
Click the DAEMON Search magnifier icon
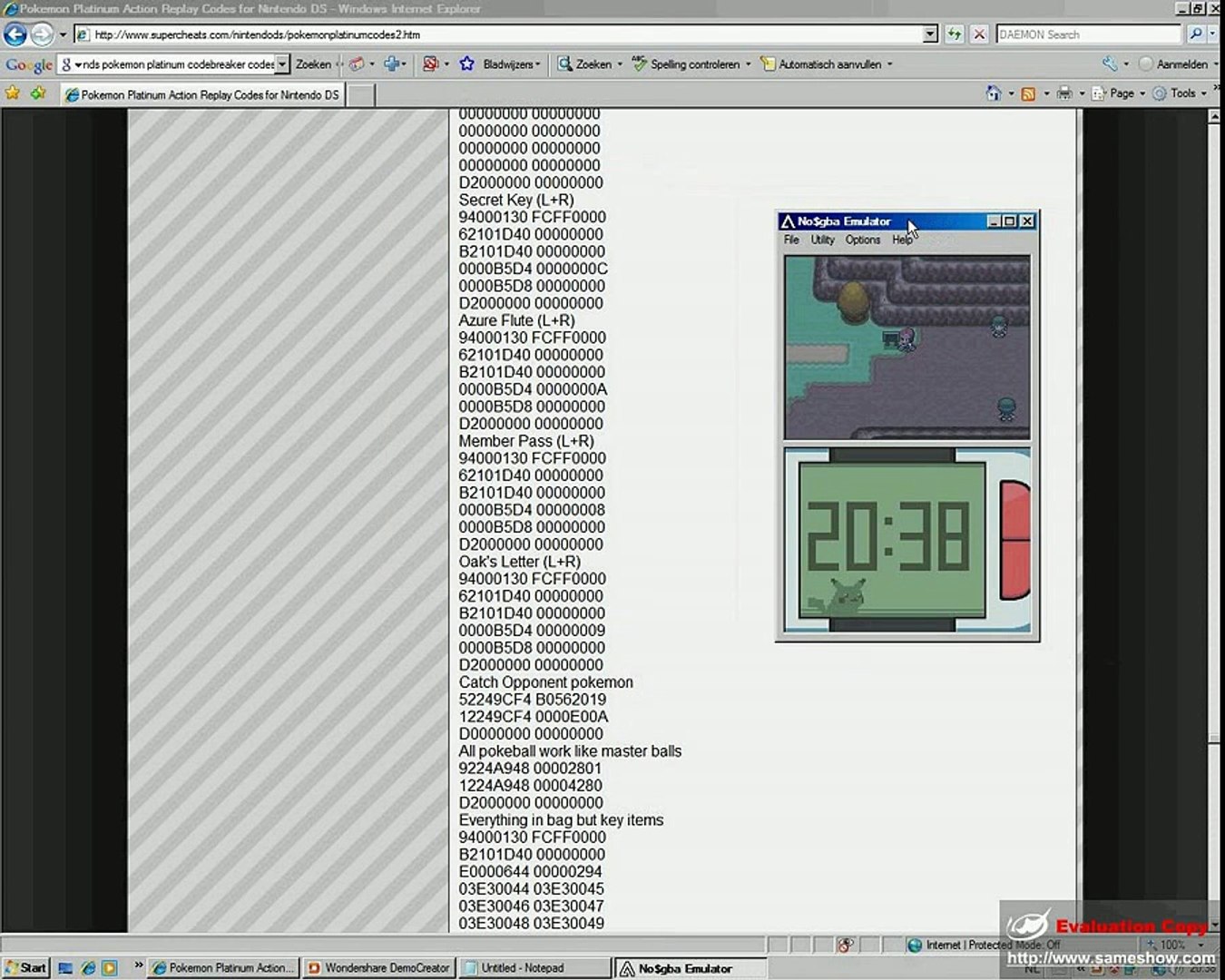click(1195, 34)
